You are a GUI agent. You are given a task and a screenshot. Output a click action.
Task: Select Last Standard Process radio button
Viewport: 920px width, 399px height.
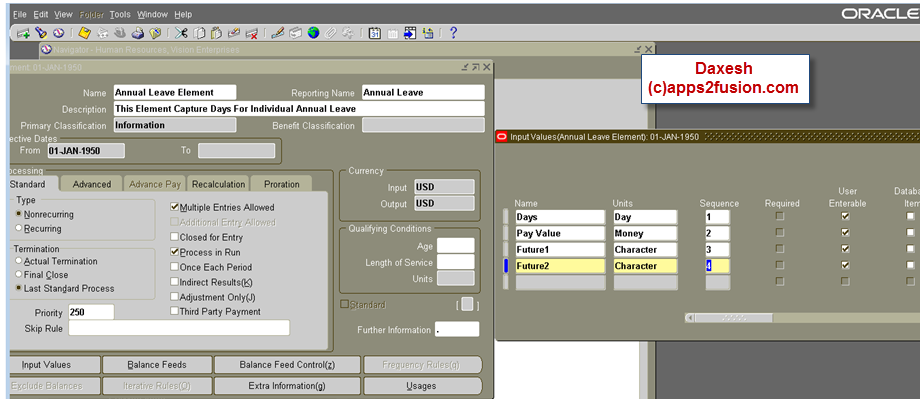19,288
